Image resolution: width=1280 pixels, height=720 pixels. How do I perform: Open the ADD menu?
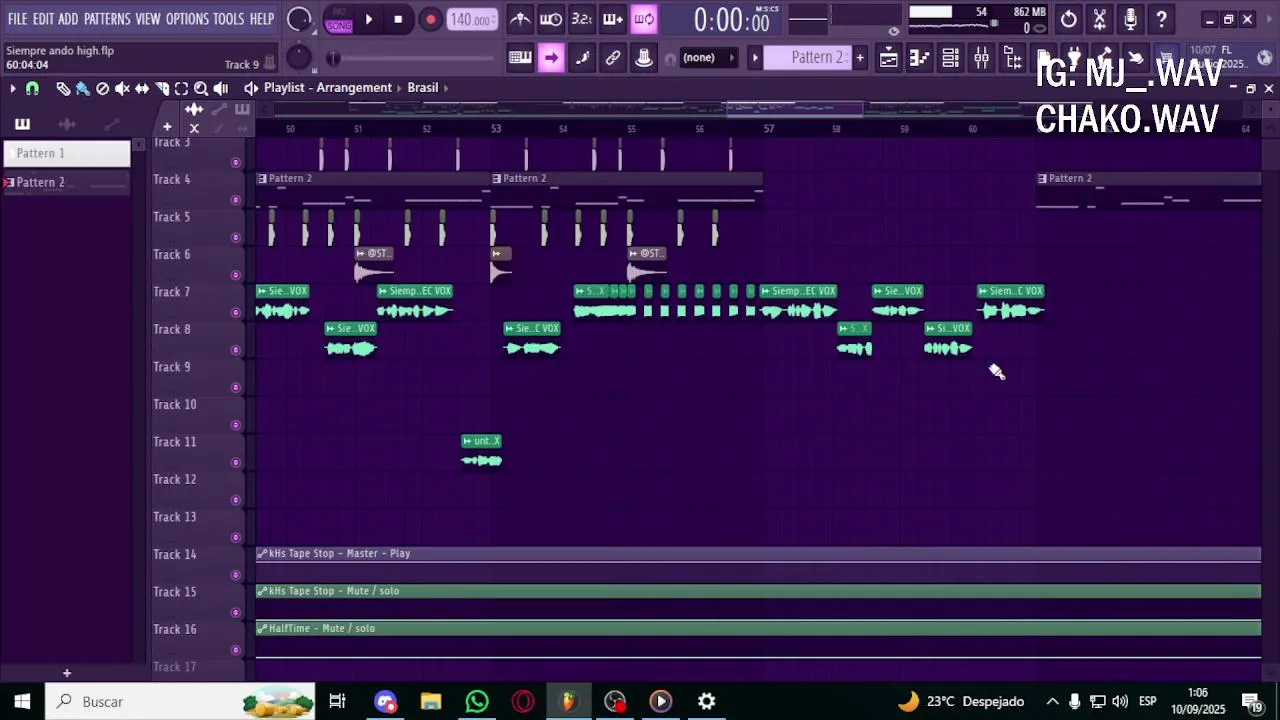(68, 19)
